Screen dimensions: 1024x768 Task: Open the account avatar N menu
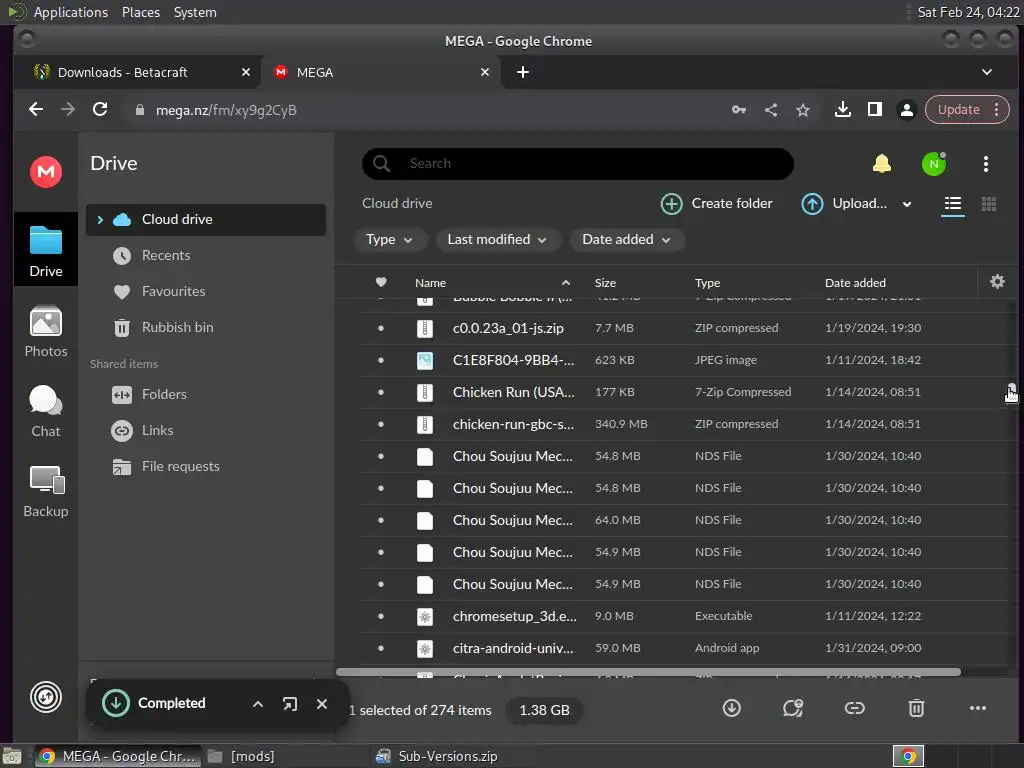(934, 163)
